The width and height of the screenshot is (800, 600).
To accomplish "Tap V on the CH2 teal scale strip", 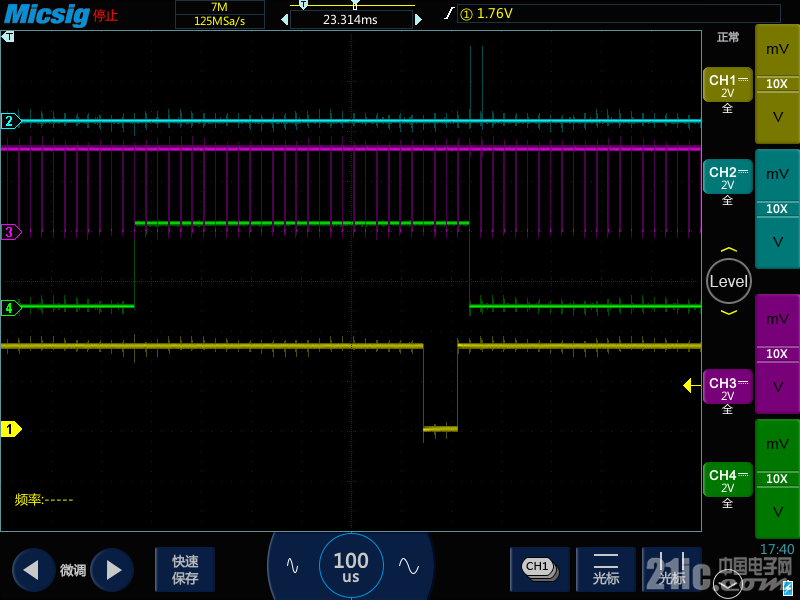I will pos(777,242).
